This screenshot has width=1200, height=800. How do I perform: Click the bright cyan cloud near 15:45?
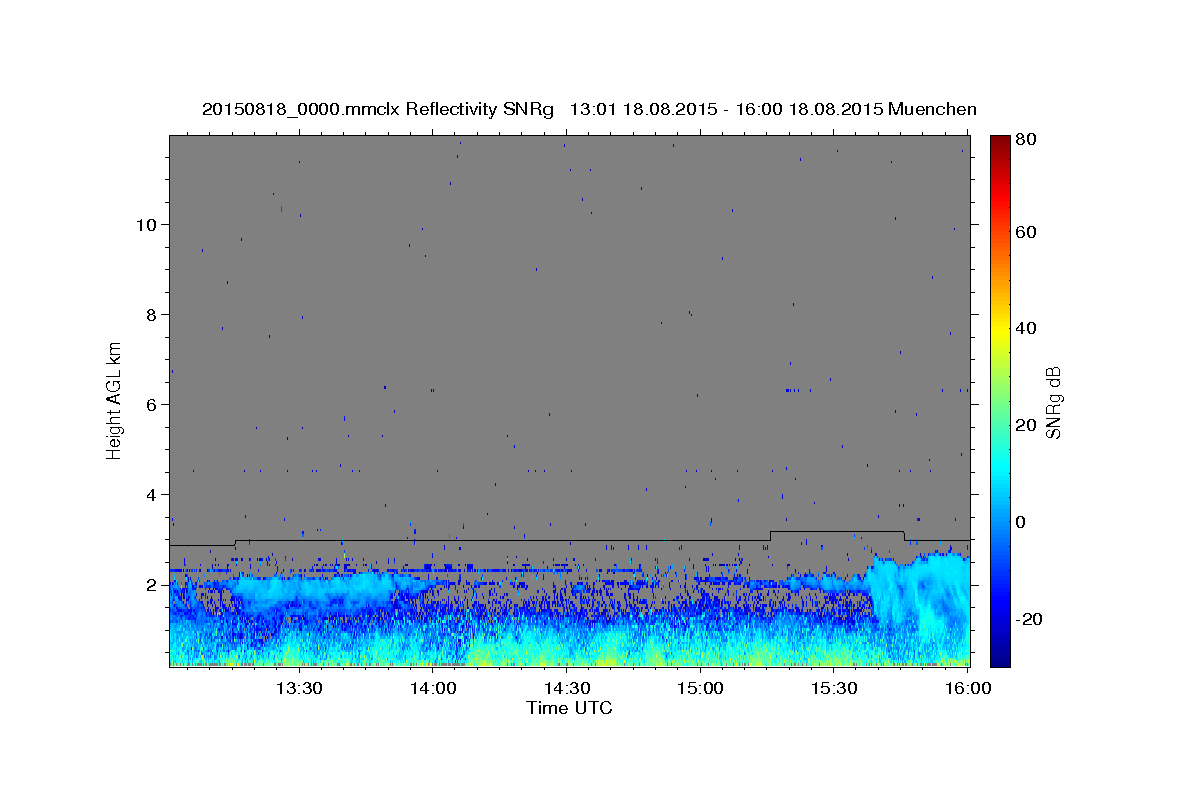[x=920, y=600]
